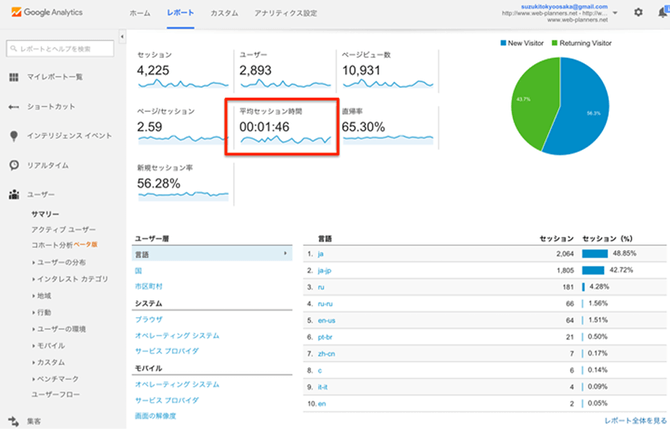Select インテリジェンス イベント lightbulb icon
Image resolution: width=670 pixels, height=429 pixels.
point(14,135)
